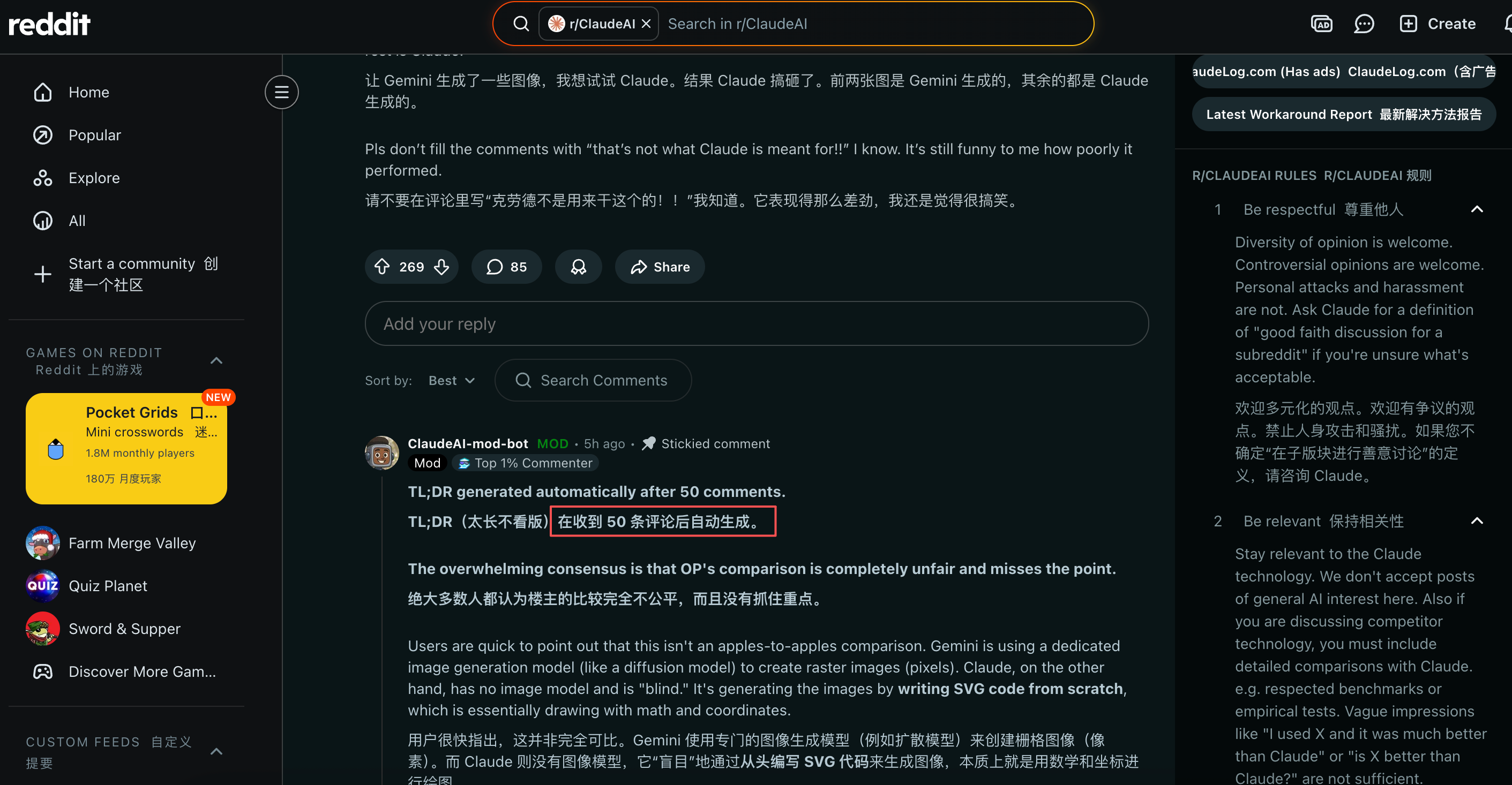Downvote the post
Image resolution: width=1512 pixels, height=785 pixels.
tap(442, 267)
